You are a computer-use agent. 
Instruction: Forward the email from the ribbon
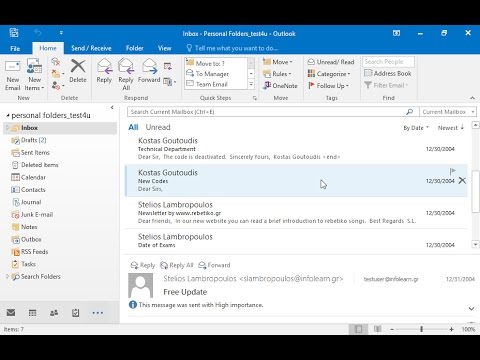149,71
